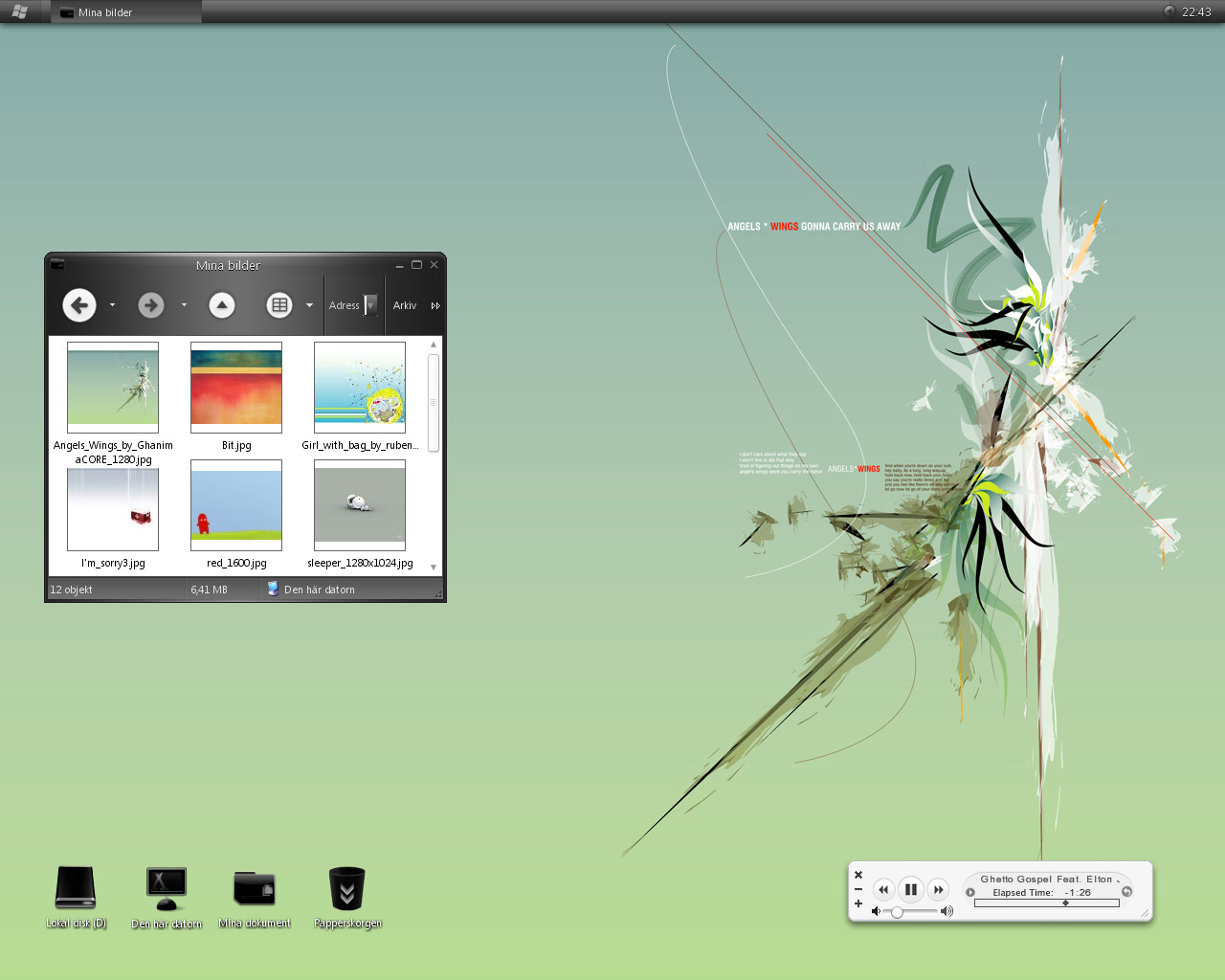Click the circular return arrow icon in player display
The width and height of the screenshot is (1225, 980).
[x=1127, y=891]
